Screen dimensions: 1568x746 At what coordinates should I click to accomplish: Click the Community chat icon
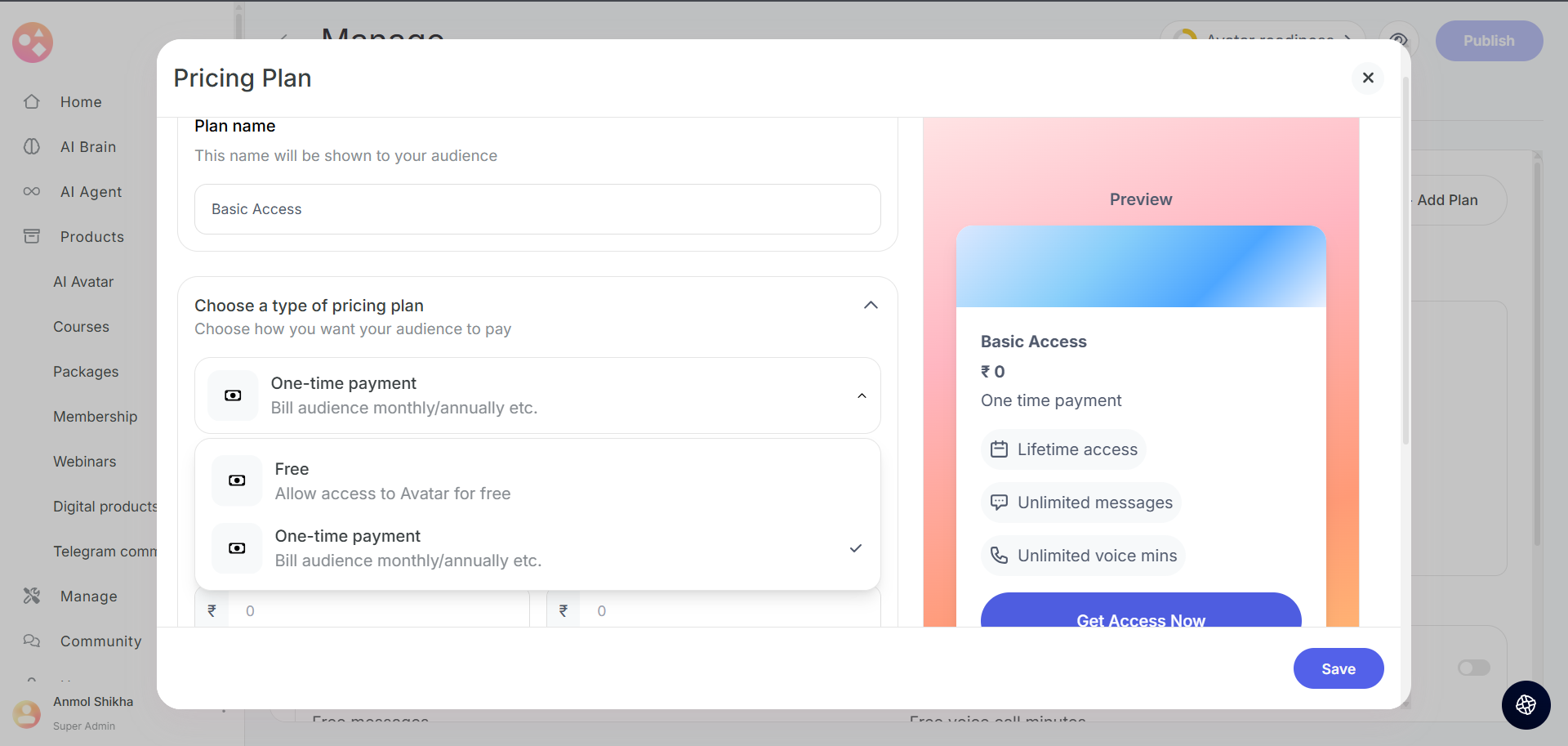(32, 641)
